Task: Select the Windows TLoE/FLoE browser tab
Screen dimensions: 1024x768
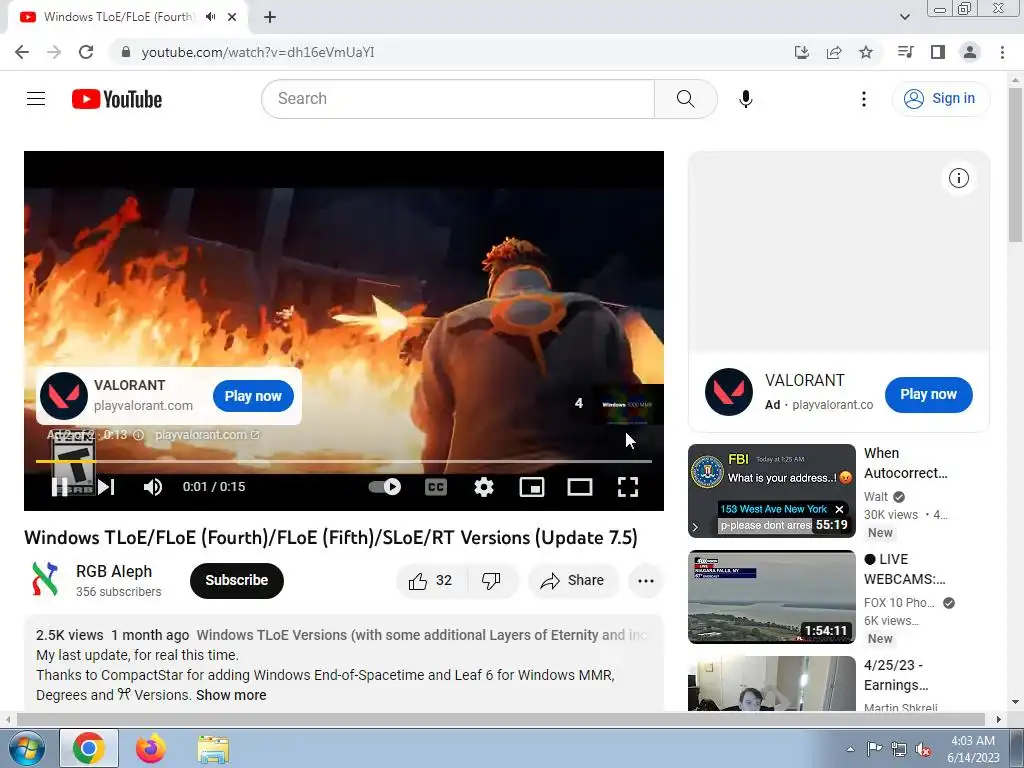Action: point(128,17)
